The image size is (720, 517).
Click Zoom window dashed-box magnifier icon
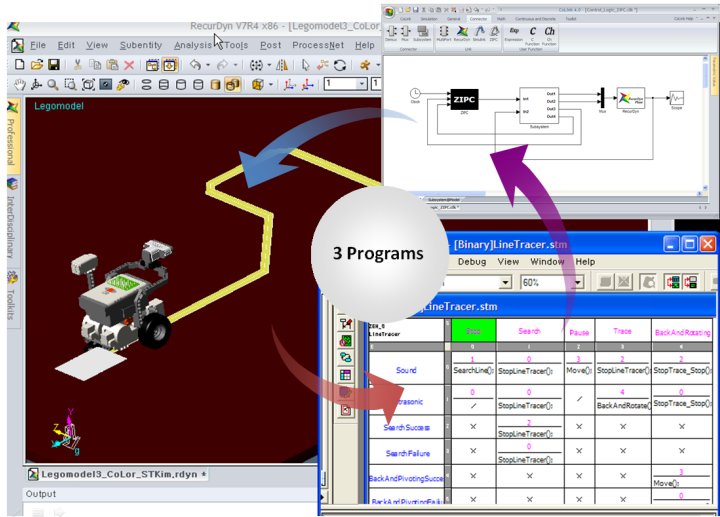tap(70, 84)
